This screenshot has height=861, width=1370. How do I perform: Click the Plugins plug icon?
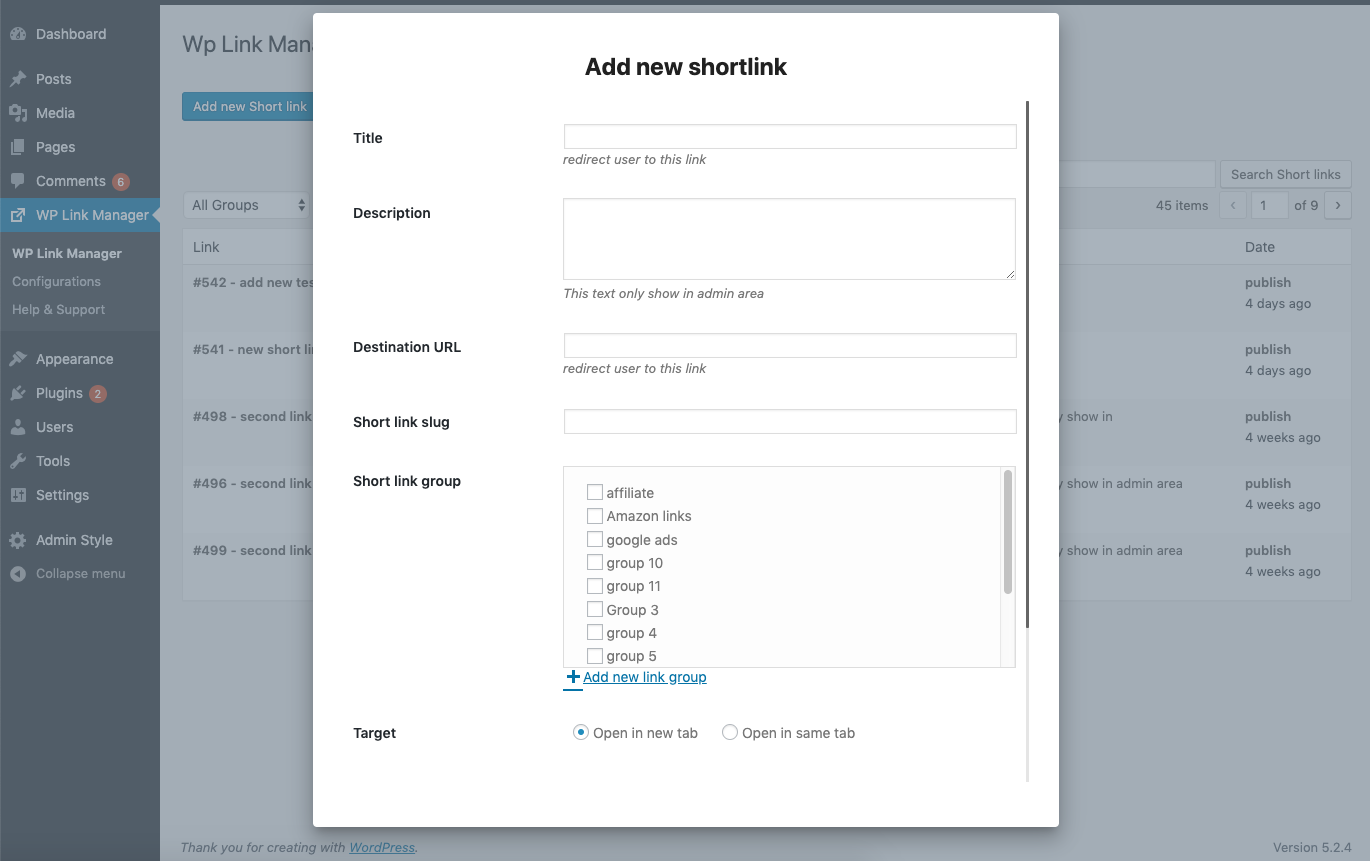tap(18, 393)
